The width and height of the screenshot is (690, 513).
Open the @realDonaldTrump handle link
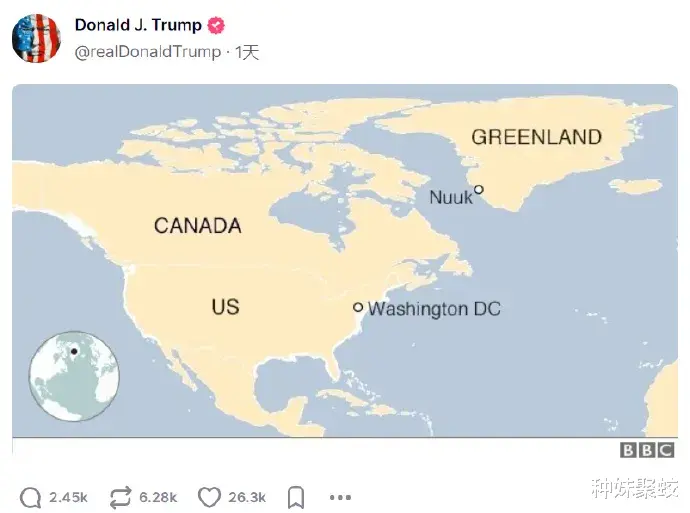(x=148, y=52)
